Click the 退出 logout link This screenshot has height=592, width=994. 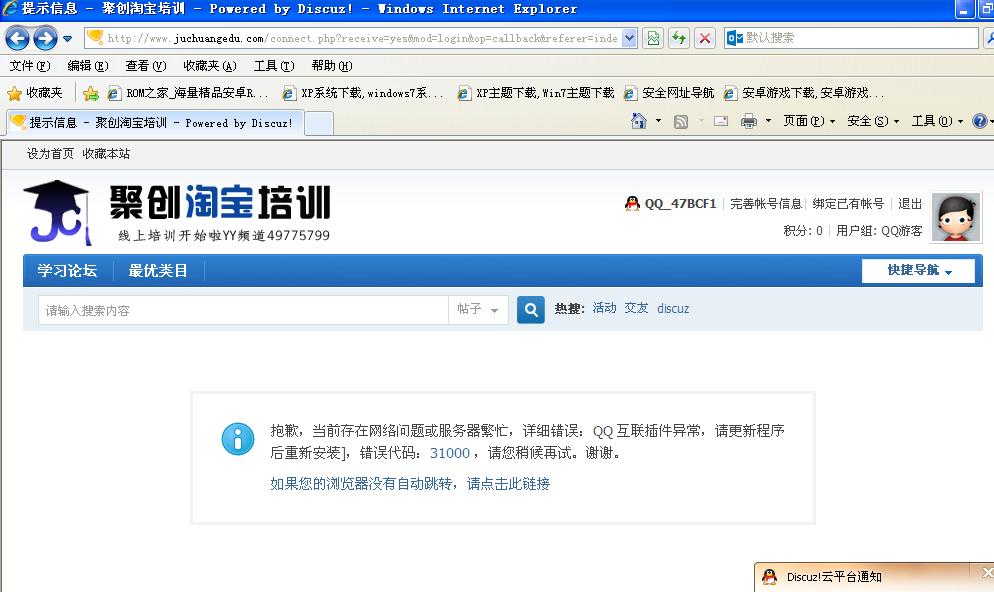(x=910, y=204)
